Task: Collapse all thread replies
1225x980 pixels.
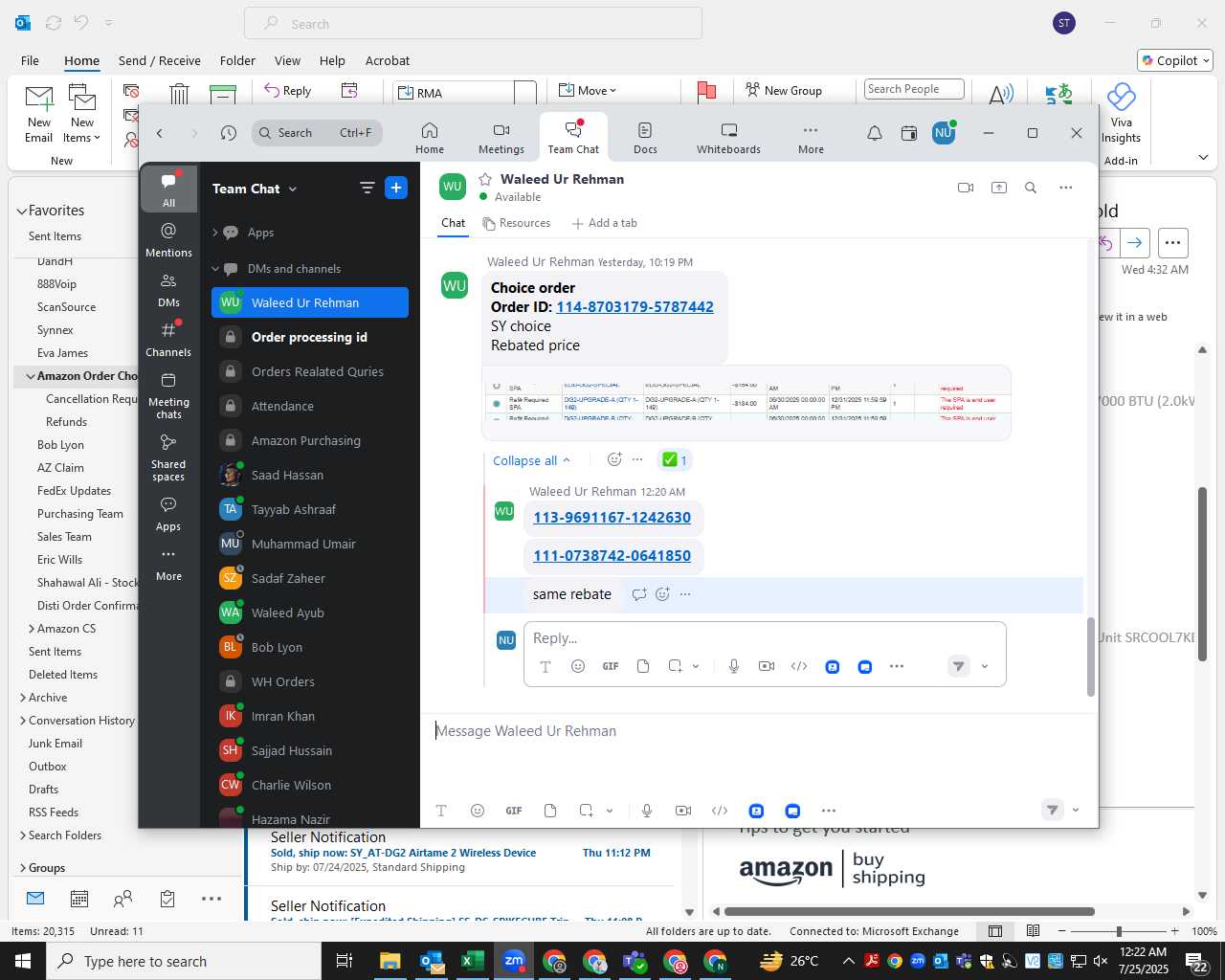Action: tap(531, 460)
